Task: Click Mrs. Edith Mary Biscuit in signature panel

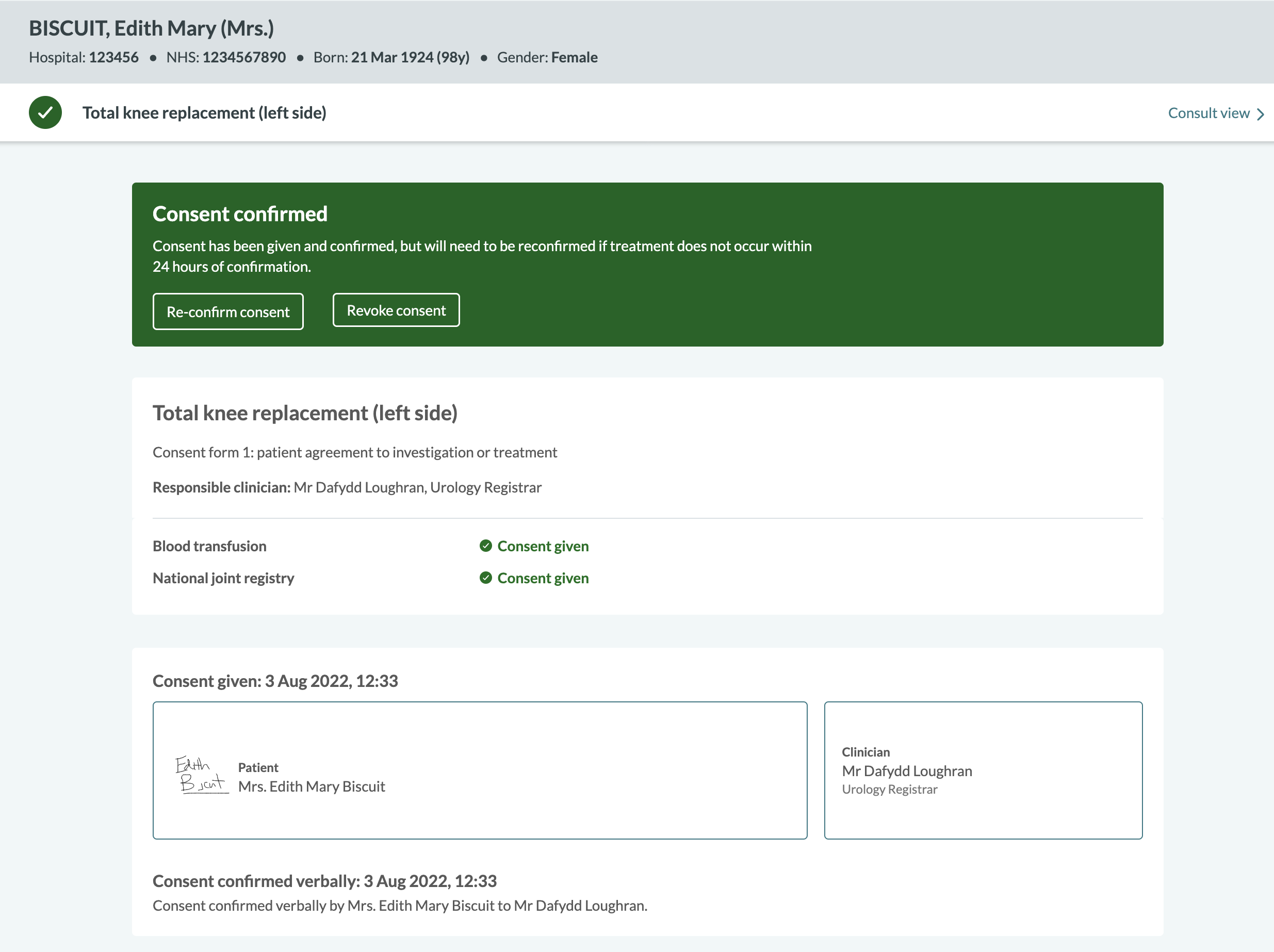Action: tap(312, 786)
